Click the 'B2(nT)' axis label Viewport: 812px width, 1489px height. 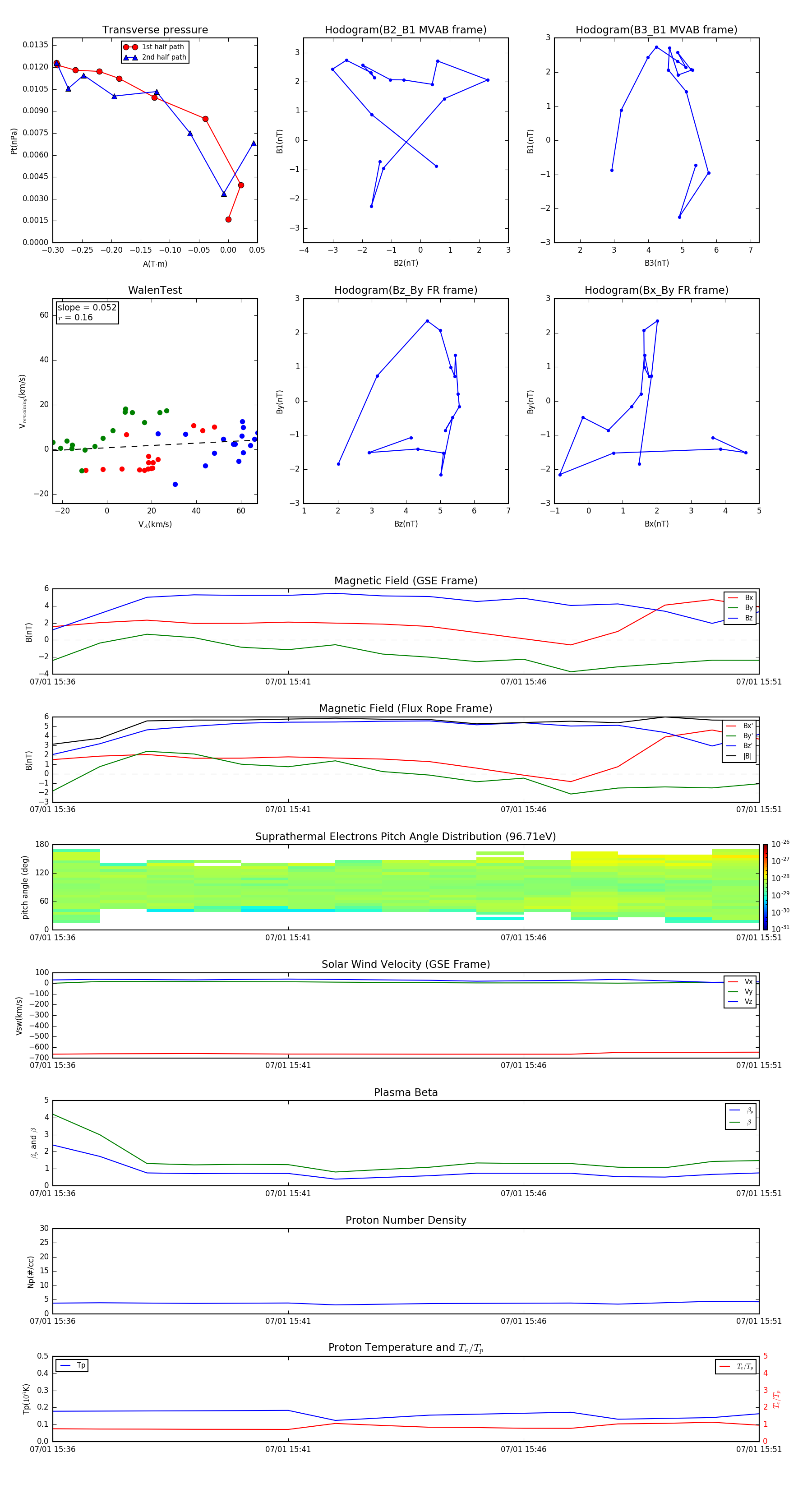click(406, 263)
